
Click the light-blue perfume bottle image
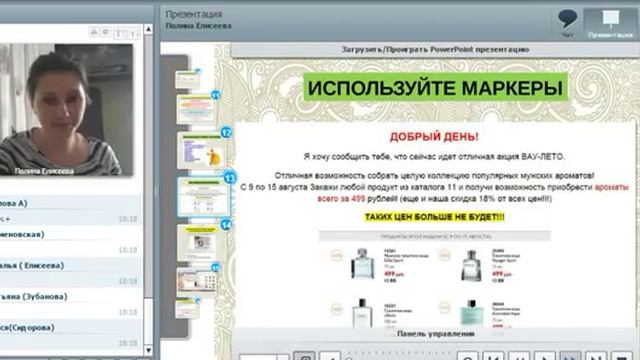362,264
